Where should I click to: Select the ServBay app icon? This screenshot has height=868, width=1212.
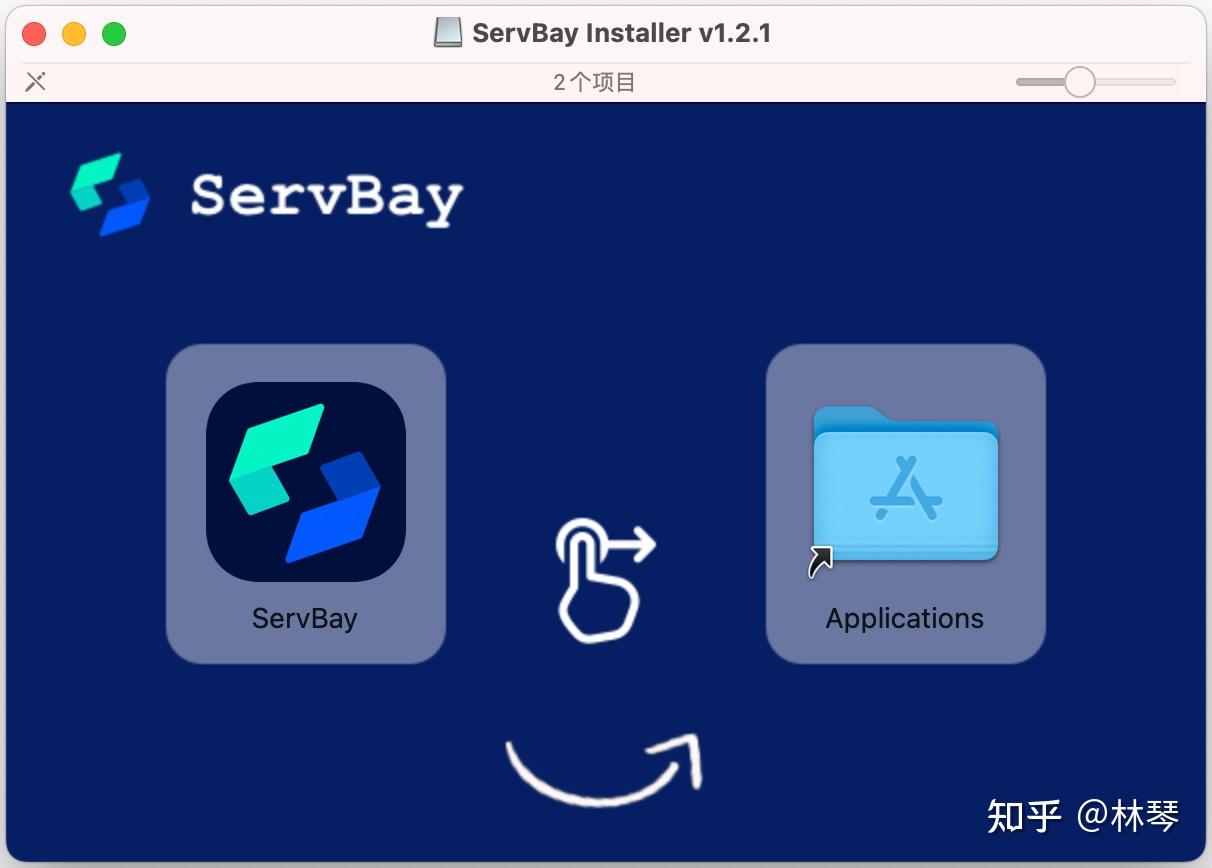coord(305,482)
